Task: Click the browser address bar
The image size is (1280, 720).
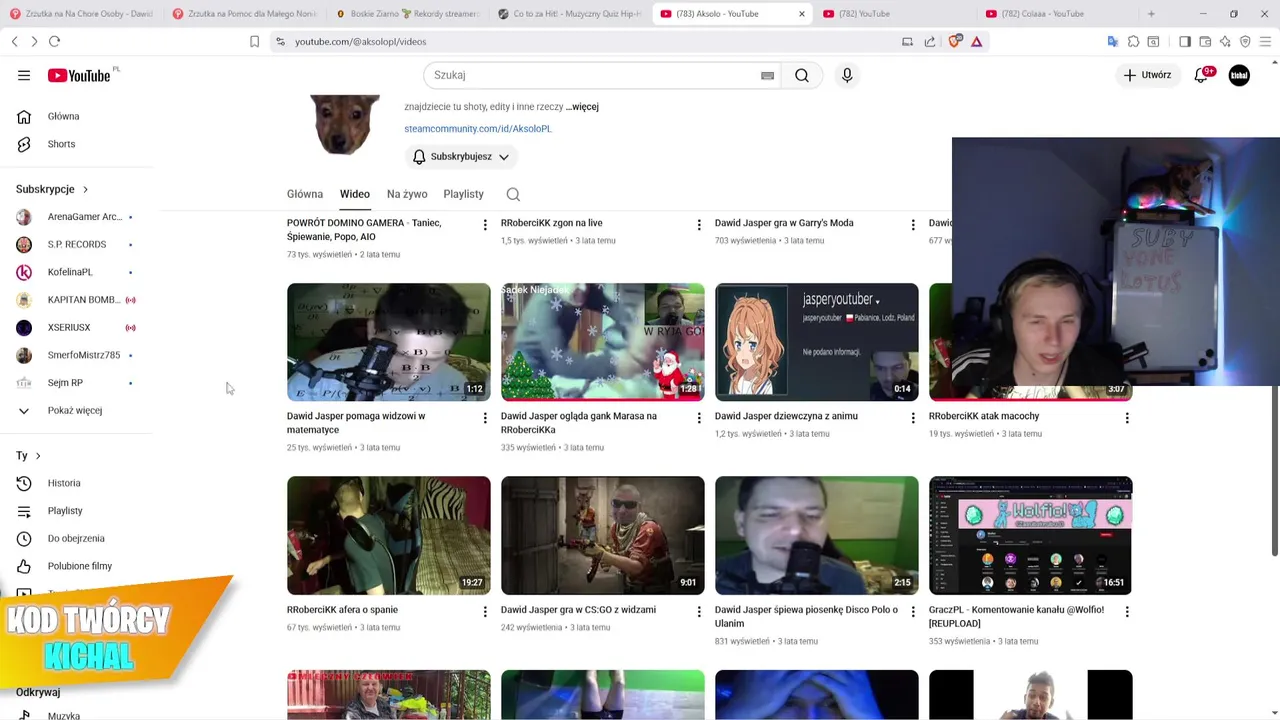Action: (x=590, y=41)
